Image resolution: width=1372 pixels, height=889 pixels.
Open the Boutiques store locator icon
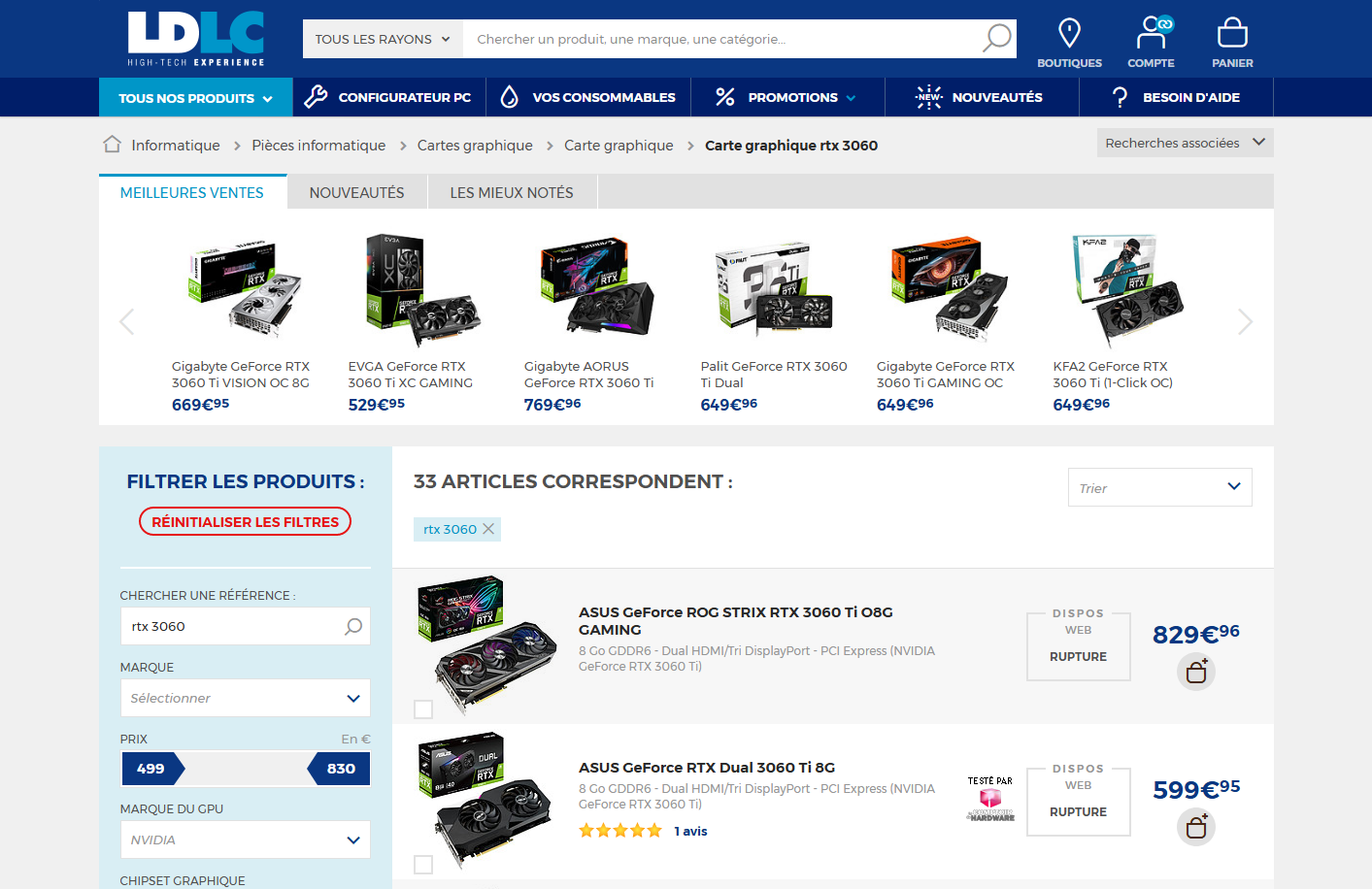1069,33
